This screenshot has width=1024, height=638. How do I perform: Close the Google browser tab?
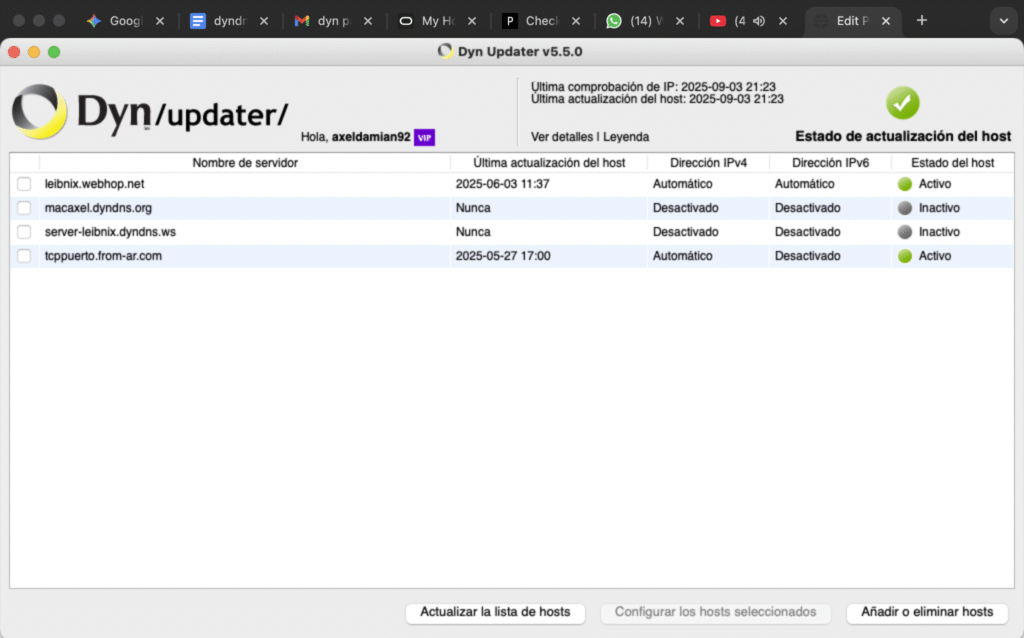(160, 21)
